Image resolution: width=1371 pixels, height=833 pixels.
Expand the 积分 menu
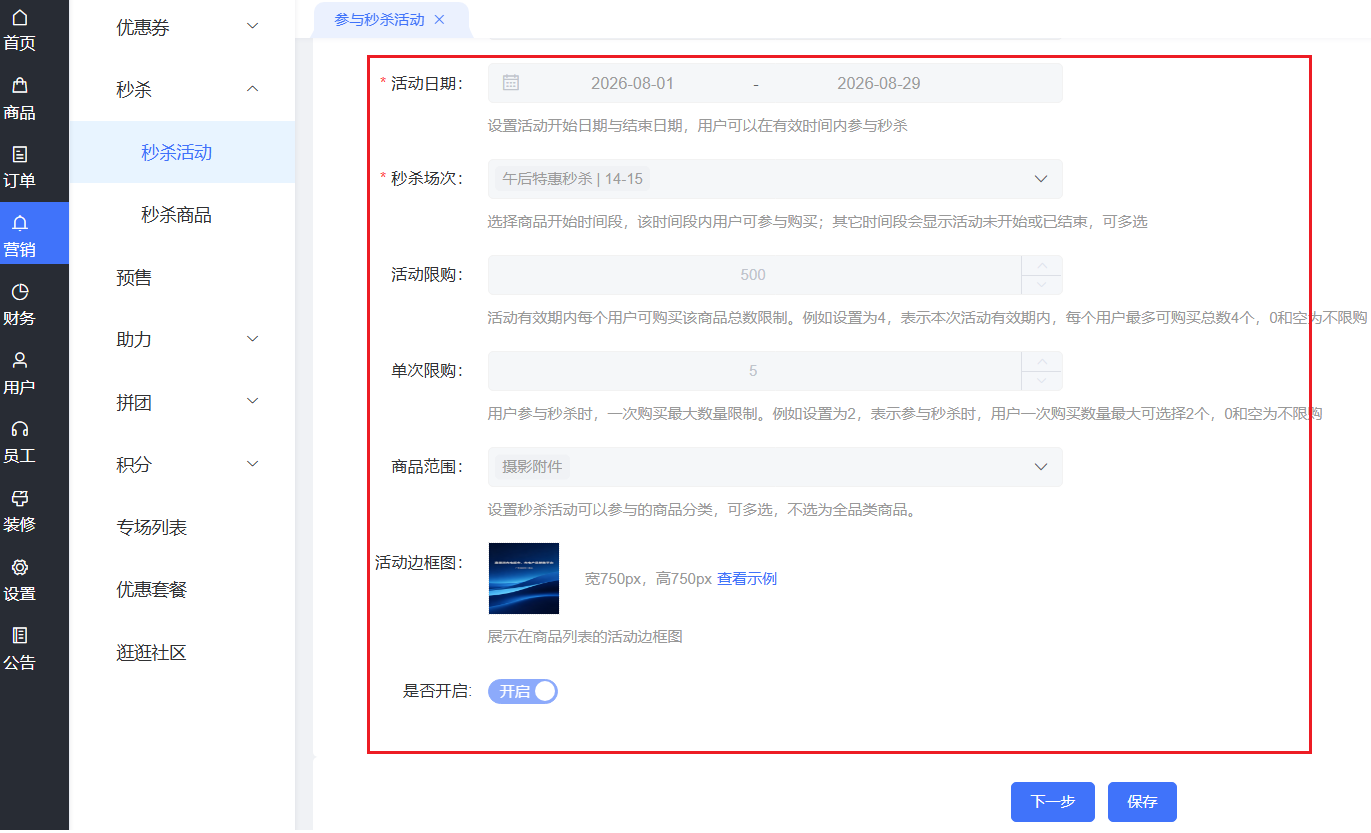click(252, 464)
